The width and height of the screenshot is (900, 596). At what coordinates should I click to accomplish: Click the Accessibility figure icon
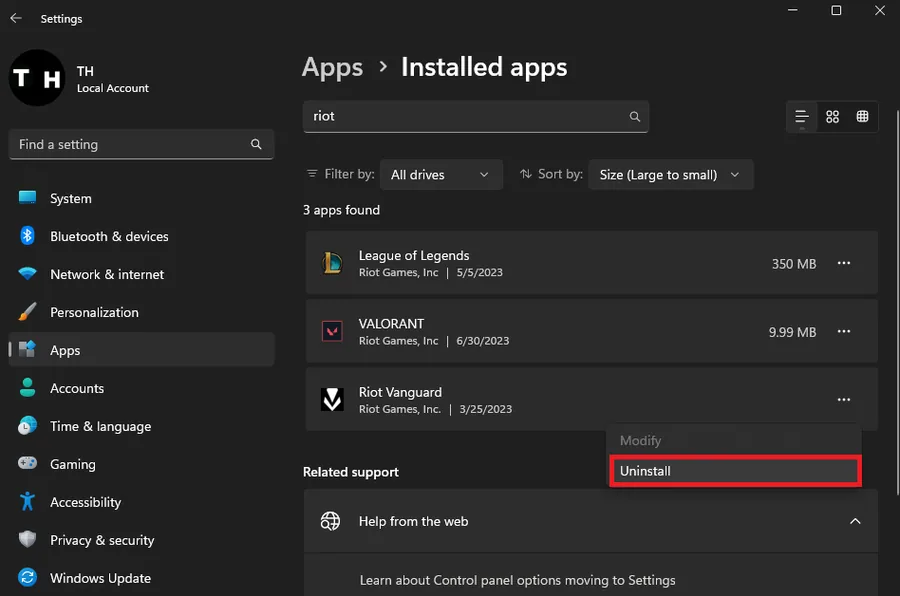coord(27,501)
